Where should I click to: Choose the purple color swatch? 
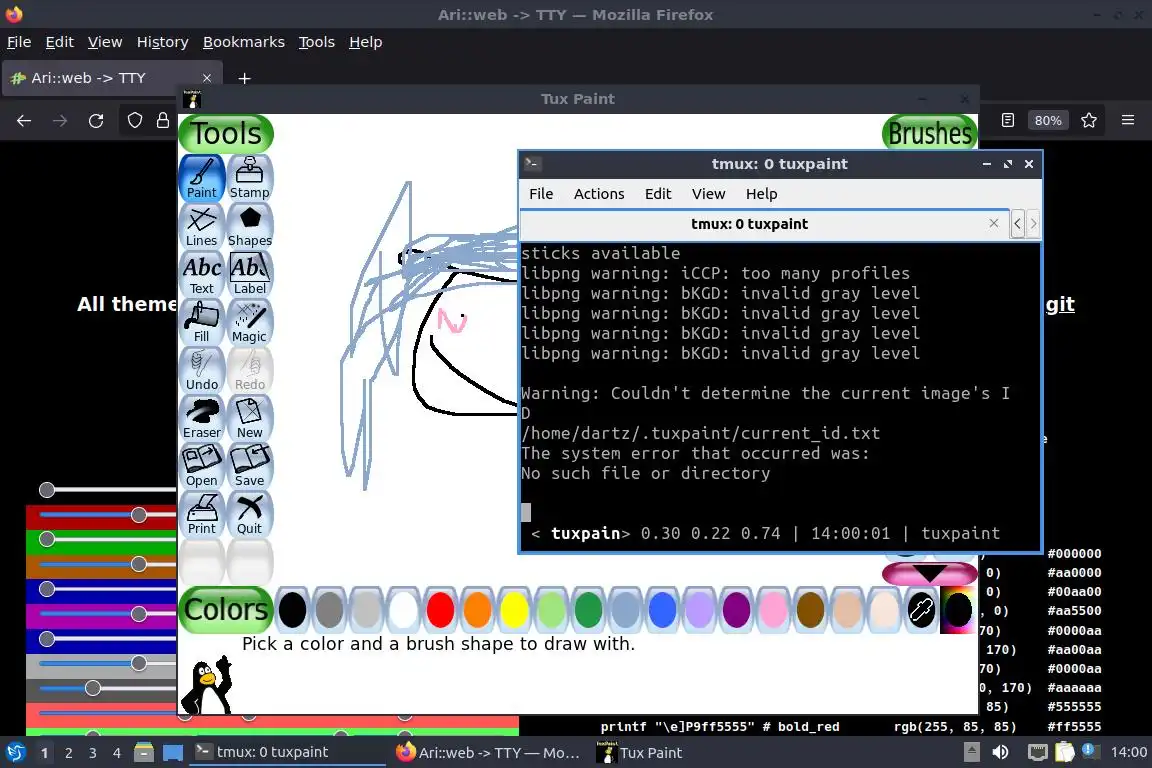click(736, 610)
